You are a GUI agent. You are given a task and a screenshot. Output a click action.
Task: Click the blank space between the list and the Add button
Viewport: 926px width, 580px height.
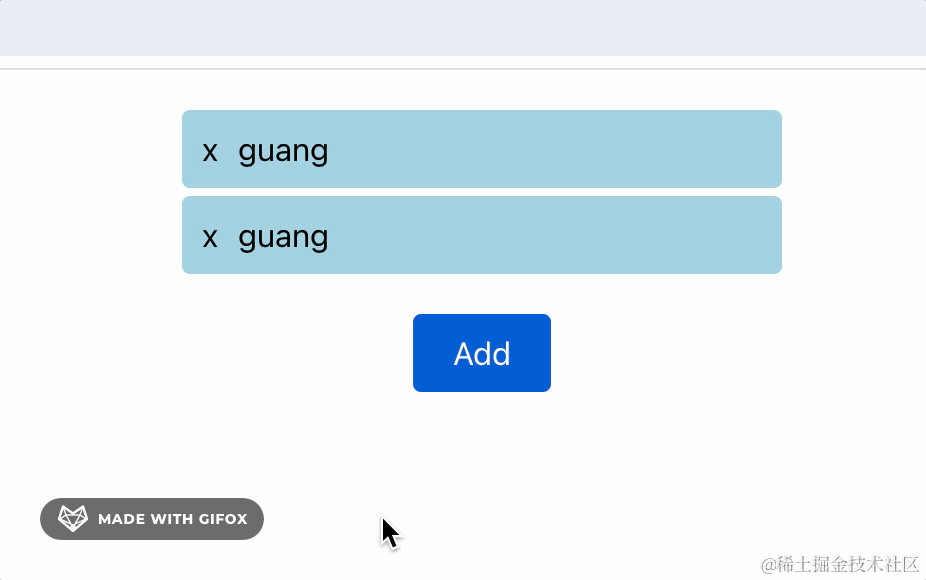point(482,294)
